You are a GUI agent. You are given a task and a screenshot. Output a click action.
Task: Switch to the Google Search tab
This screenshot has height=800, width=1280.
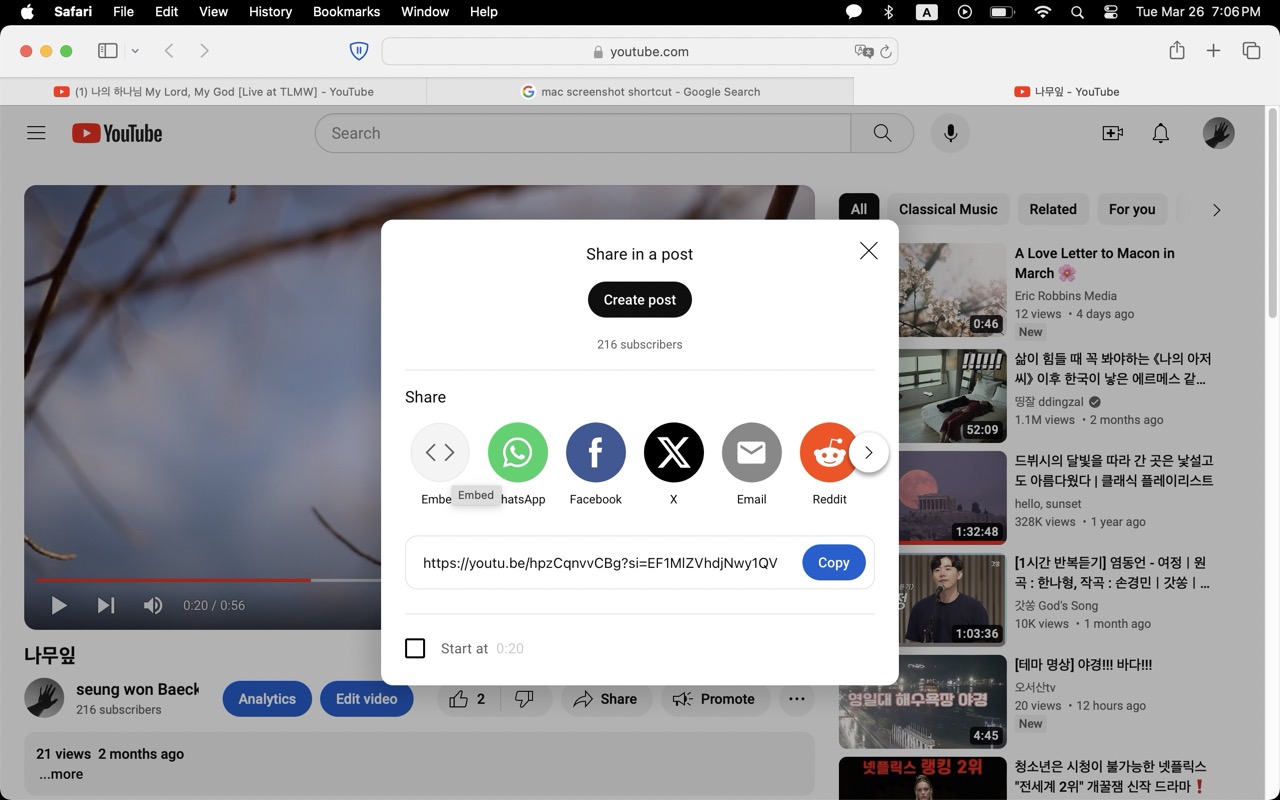pyautogui.click(x=640, y=91)
